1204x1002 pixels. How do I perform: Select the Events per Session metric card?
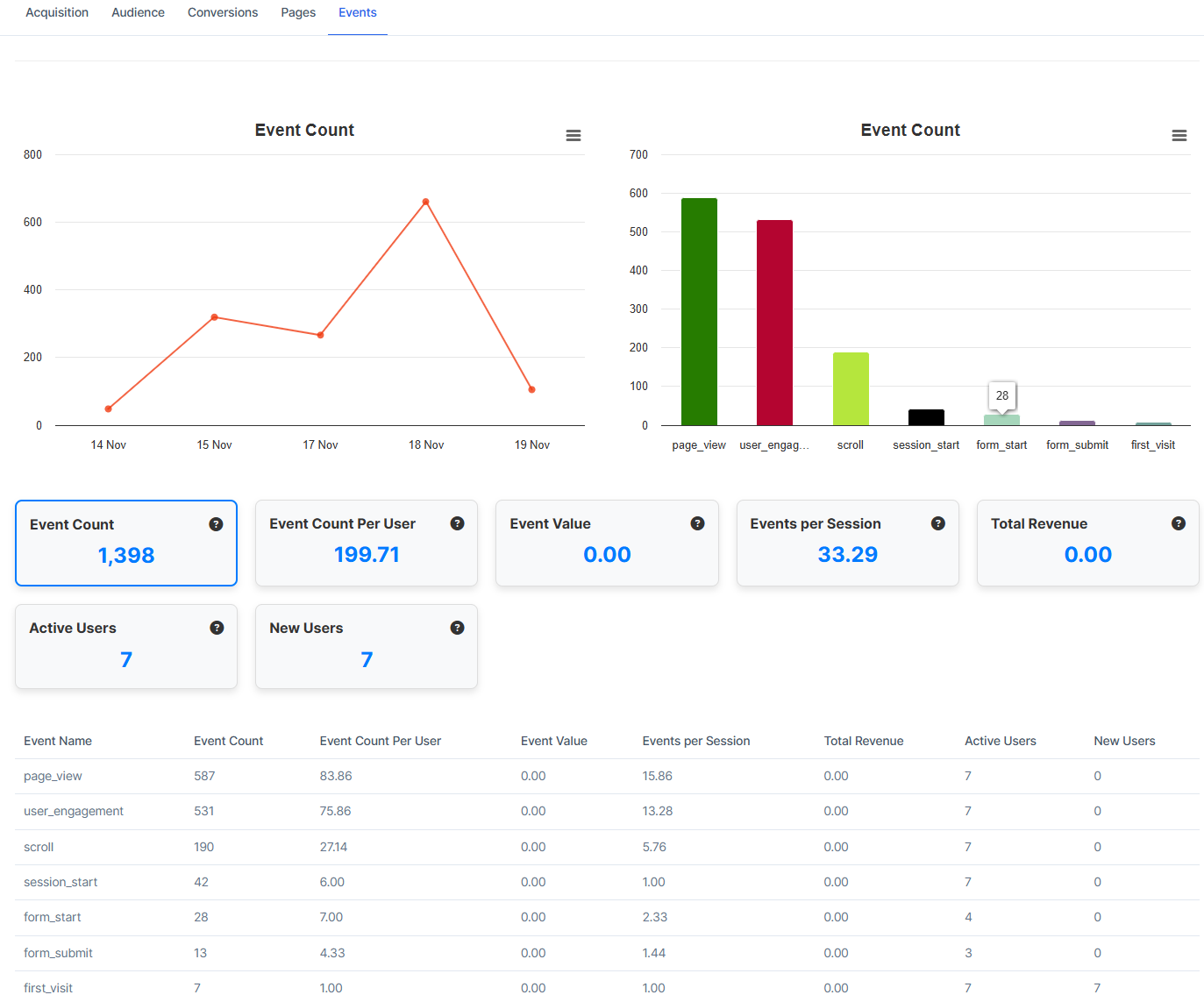(x=848, y=543)
